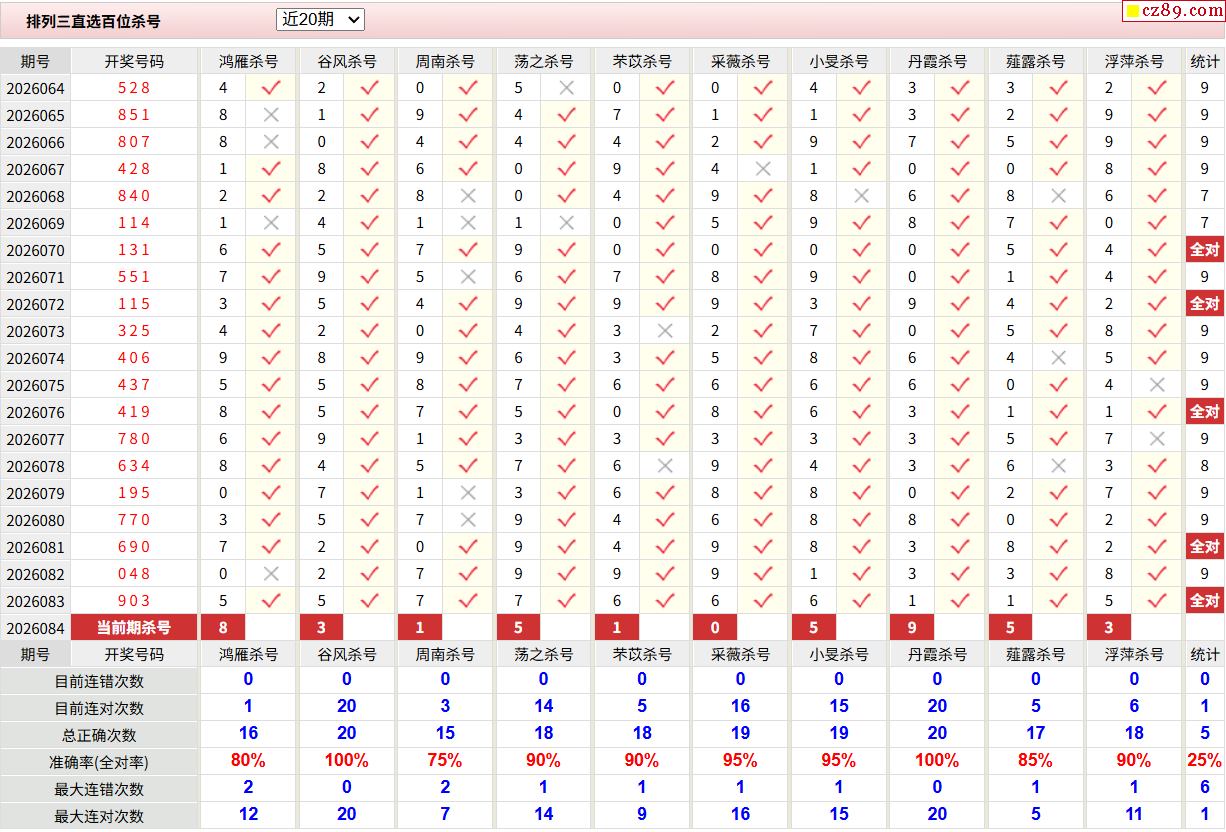Click red current-period cell 0 under 采薇杀号

point(715,628)
